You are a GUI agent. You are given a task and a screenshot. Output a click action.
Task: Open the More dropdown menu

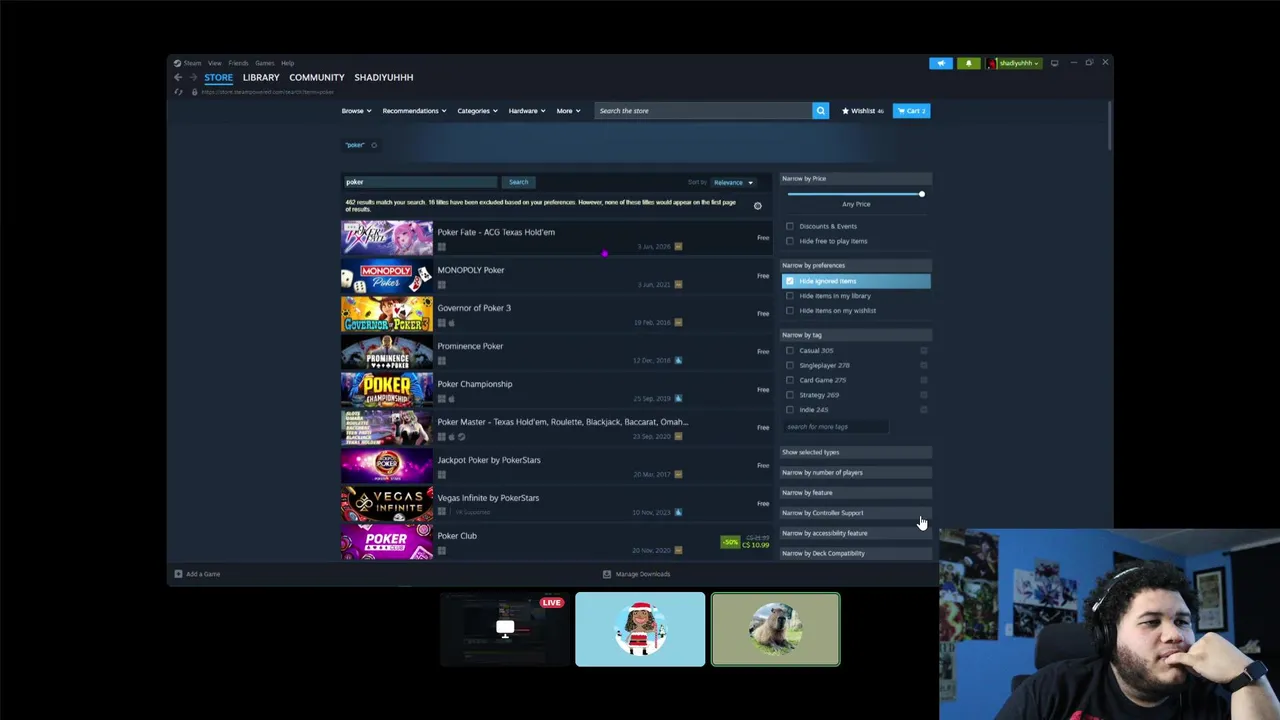click(568, 111)
